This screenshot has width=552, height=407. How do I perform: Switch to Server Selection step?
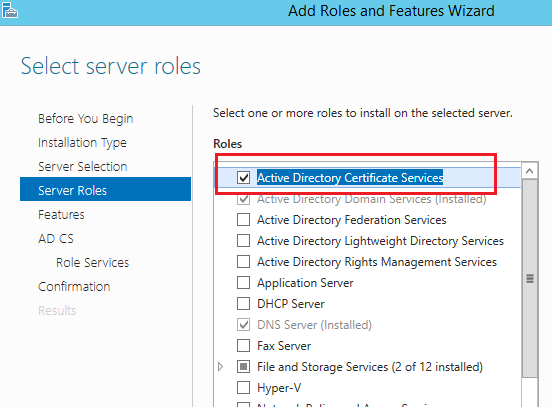coord(82,167)
